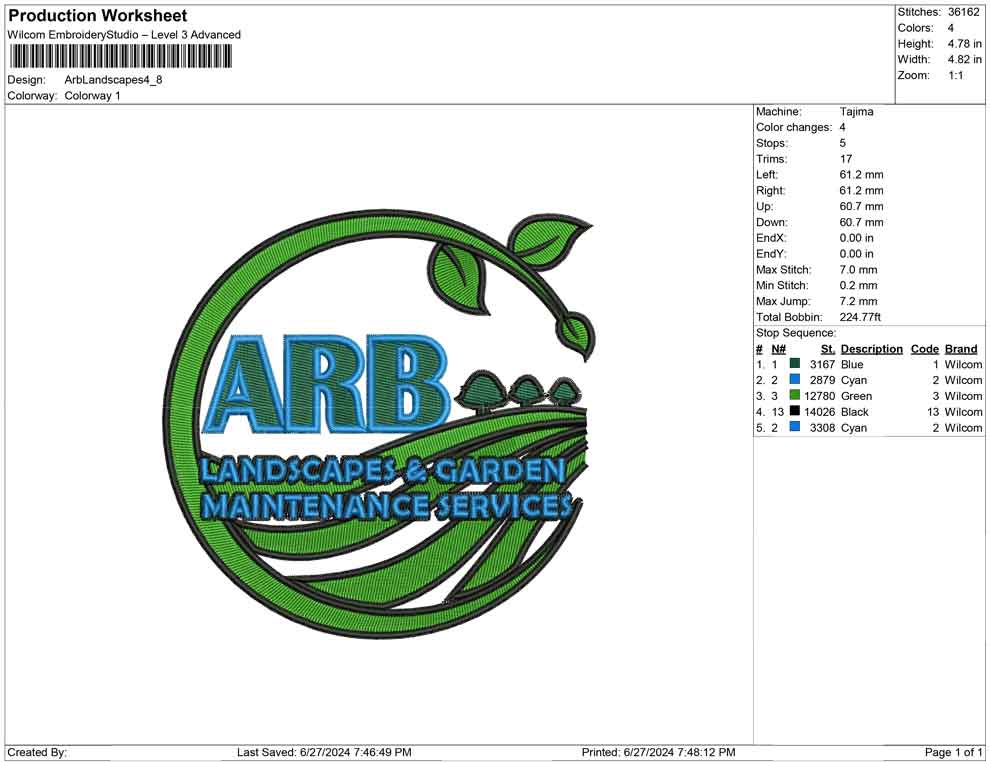The width and height of the screenshot is (990, 762).
Task: Click the Max Jump value 7.2 mm
Action: tap(858, 301)
